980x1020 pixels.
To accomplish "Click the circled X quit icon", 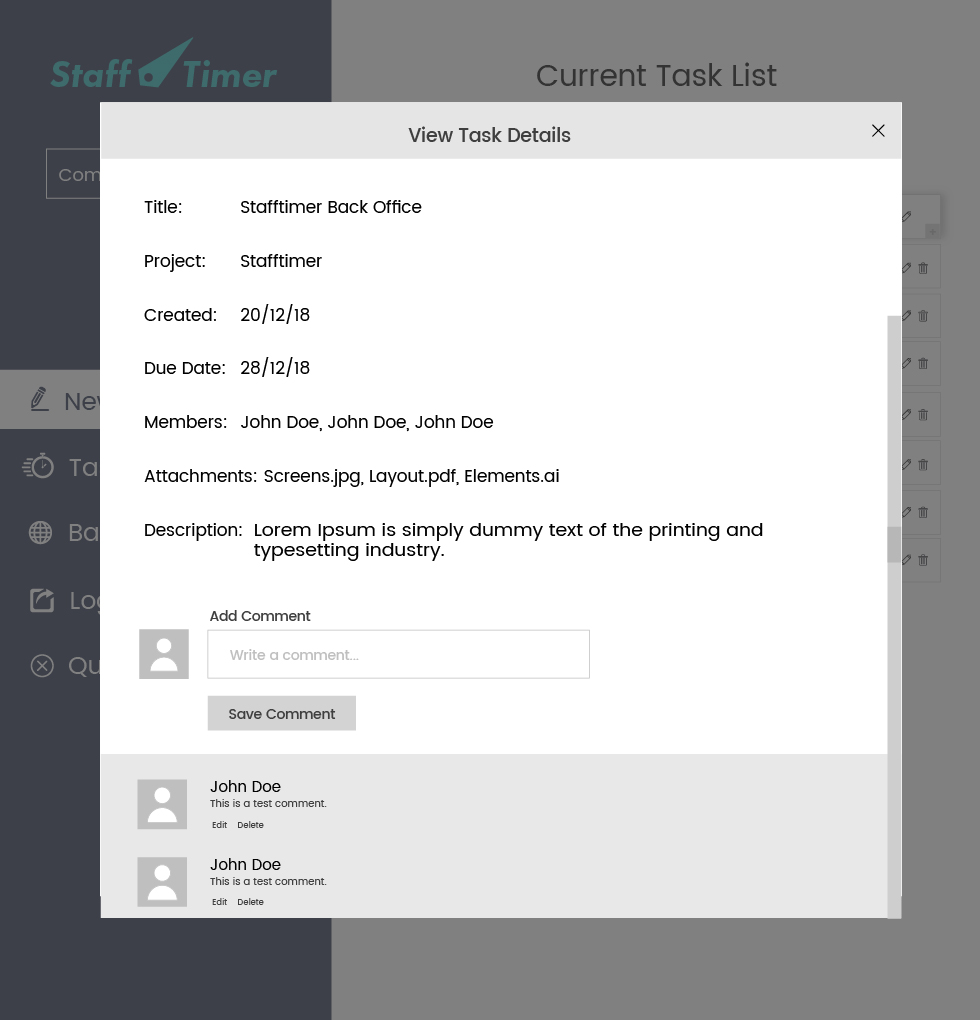I will pos(42,665).
